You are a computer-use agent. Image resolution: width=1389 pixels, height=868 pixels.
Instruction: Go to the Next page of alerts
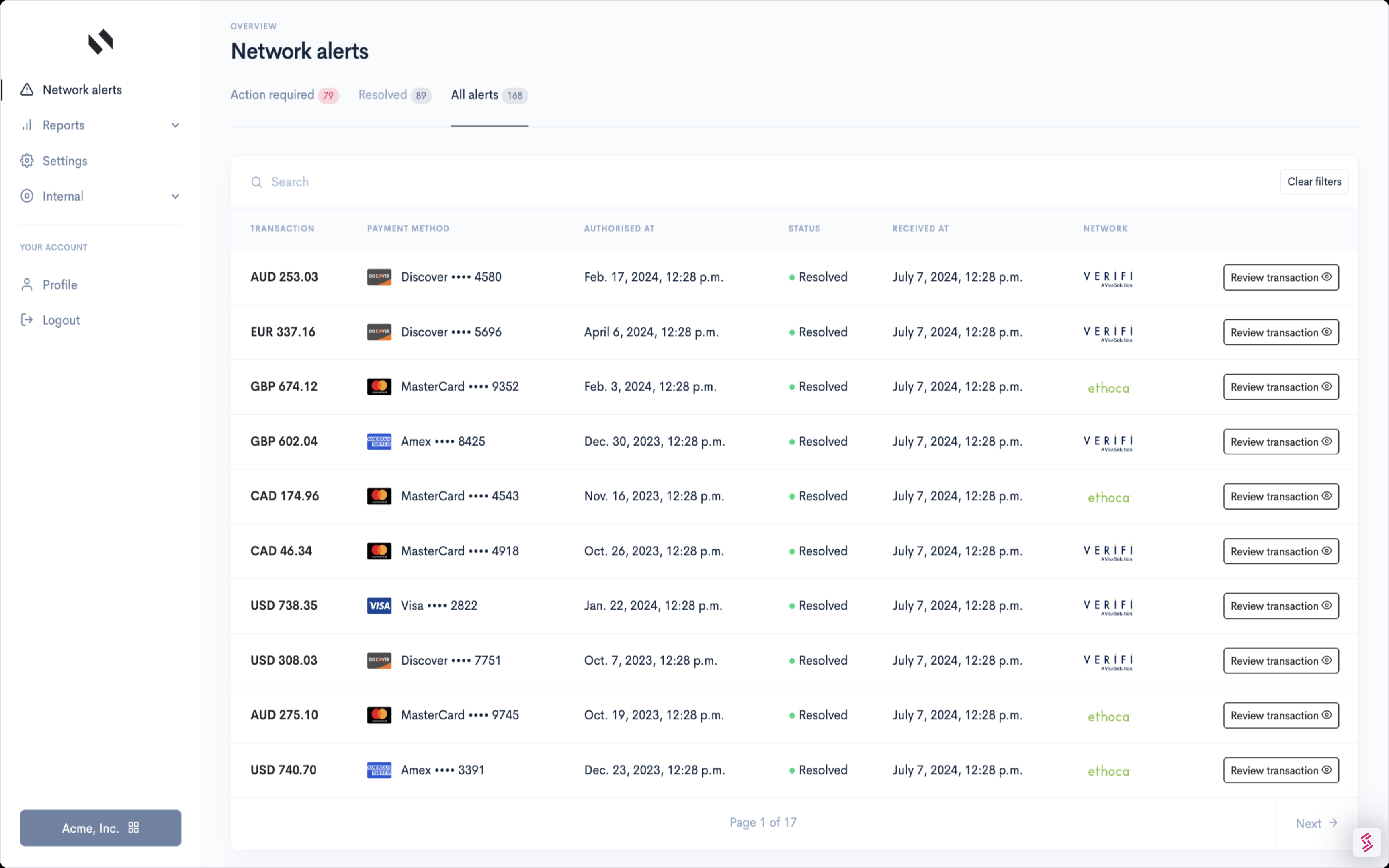tap(1315, 823)
